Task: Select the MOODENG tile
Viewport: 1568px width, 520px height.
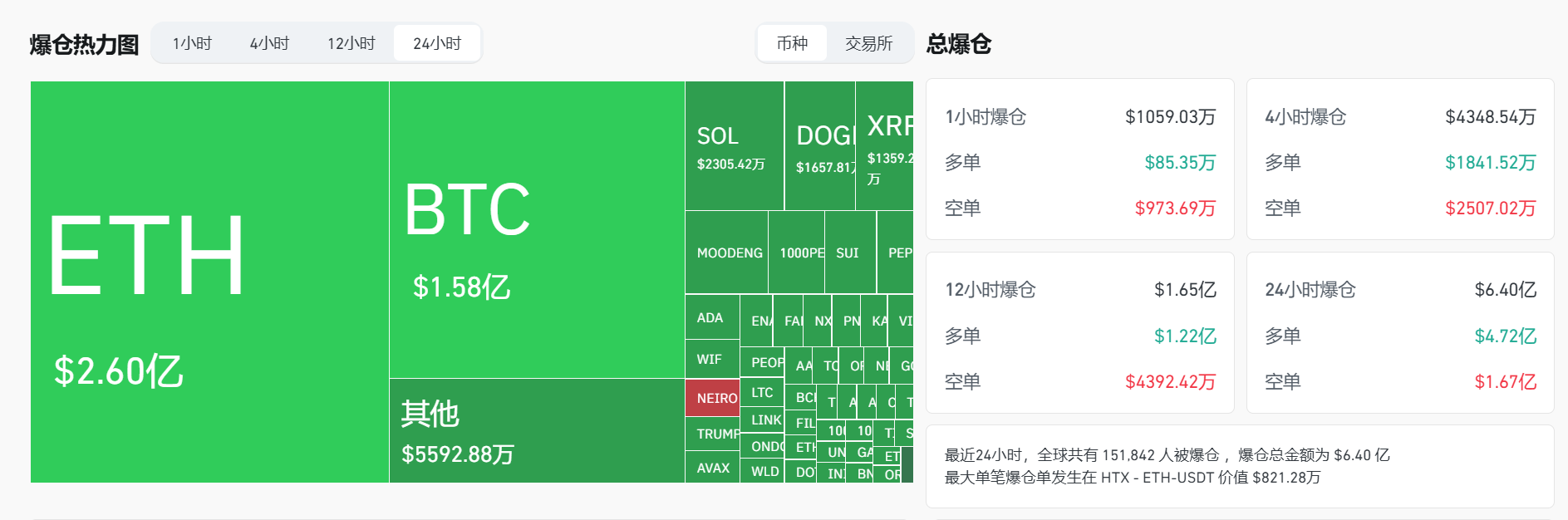Action: (x=726, y=252)
